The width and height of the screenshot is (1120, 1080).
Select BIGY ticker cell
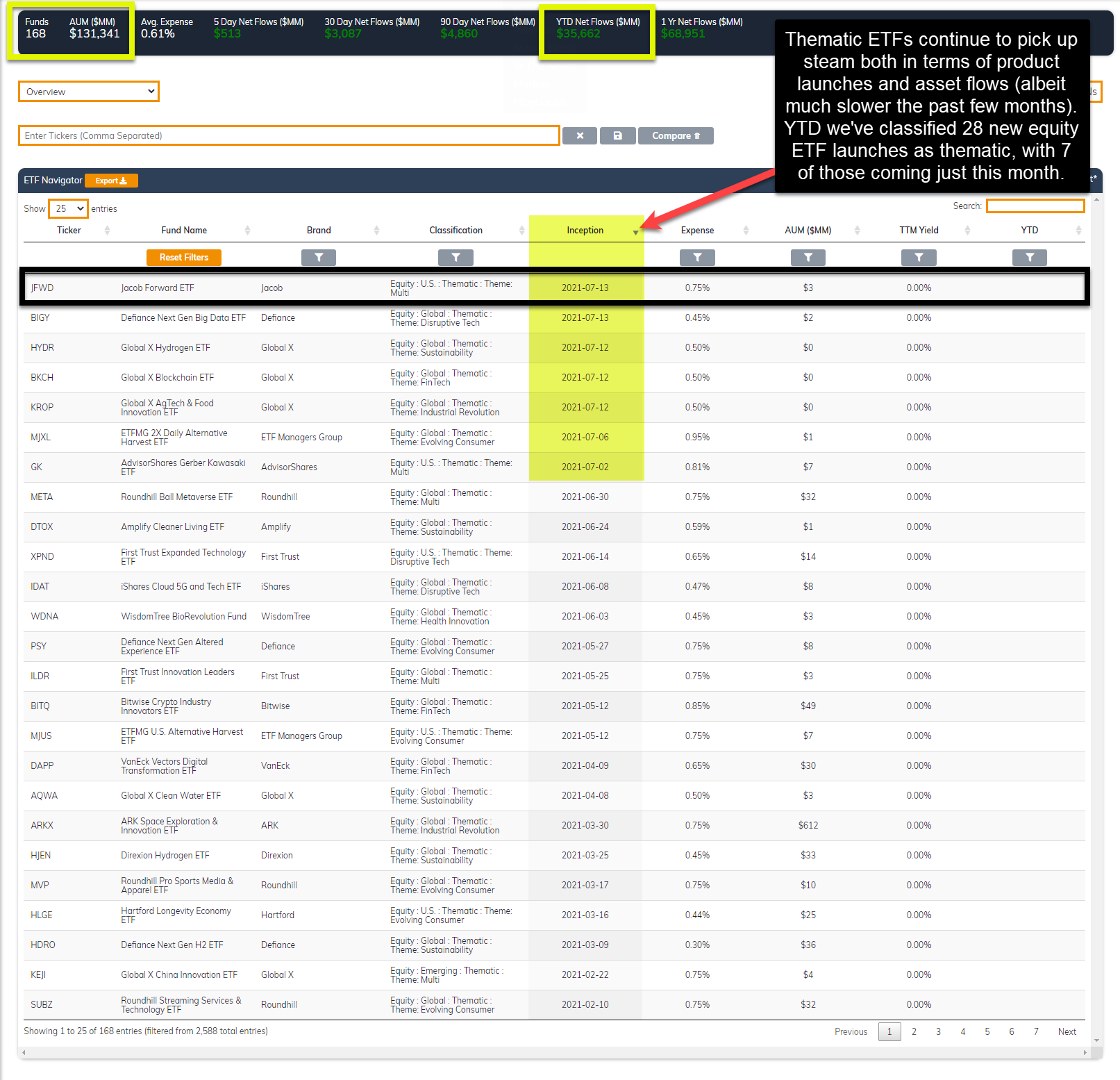tap(40, 318)
